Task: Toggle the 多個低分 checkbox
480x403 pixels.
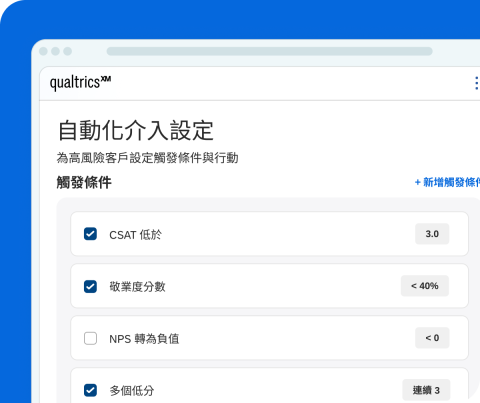Action: pyautogui.click(x=90, y=390)
